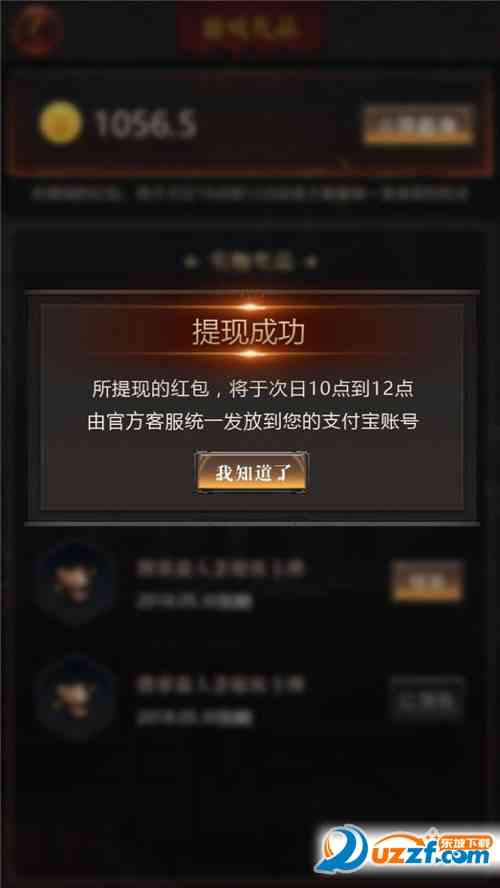The image size is (500, 888).
Task: Click the blue swirl emblem of the uzzf logo
Action: coord(342,849)
